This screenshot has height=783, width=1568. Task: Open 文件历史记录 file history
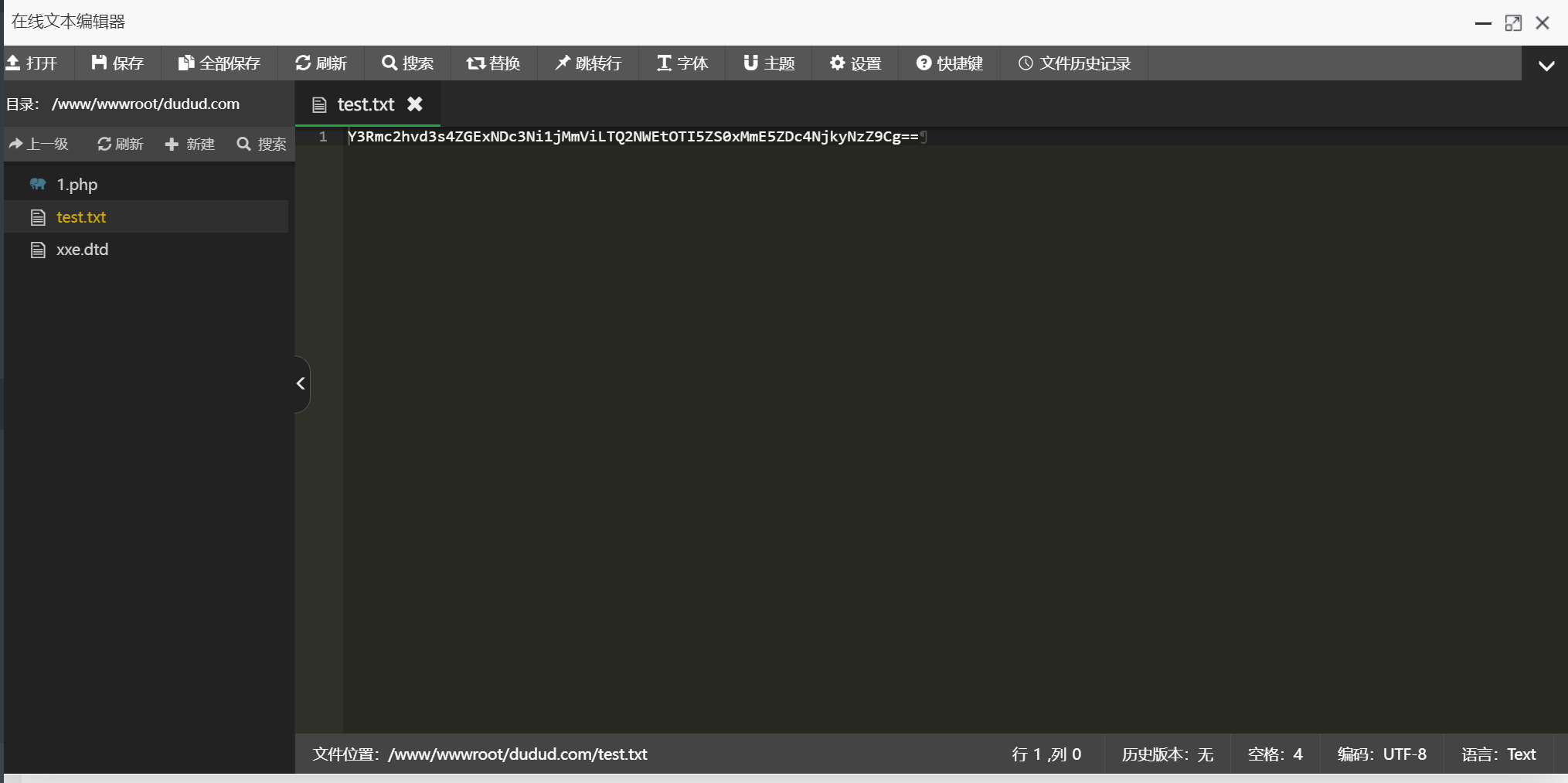[x=1074, y=63]
